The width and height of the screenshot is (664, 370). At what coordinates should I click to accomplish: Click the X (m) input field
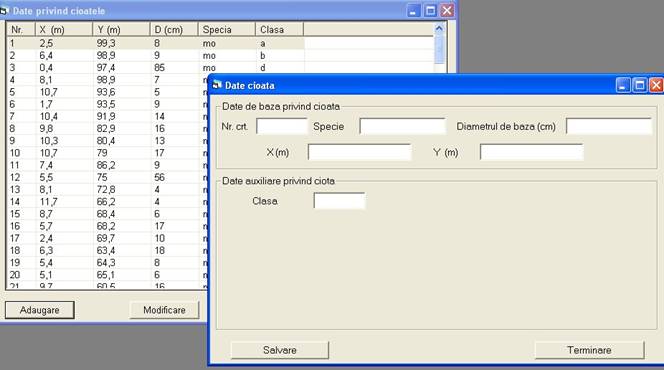[360, 152]
